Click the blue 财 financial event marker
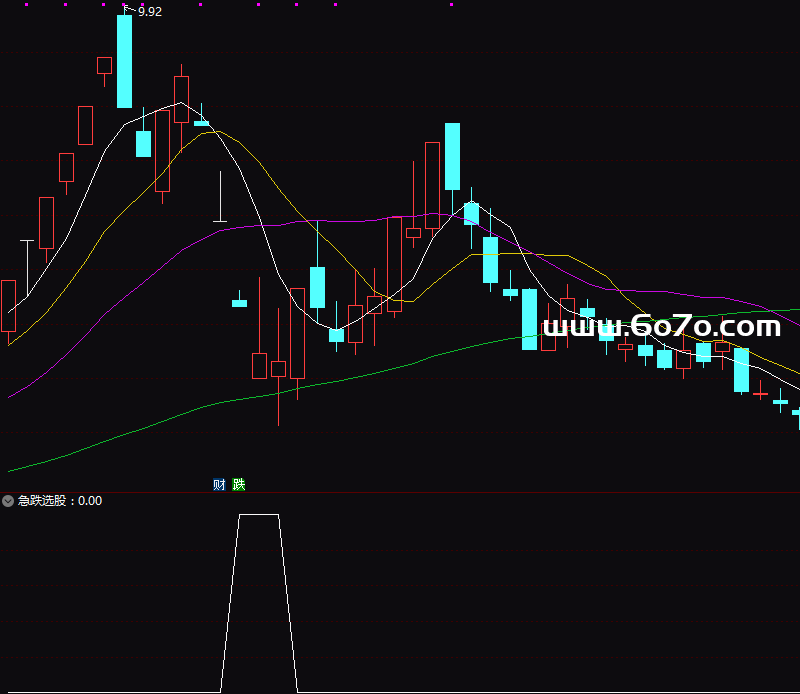 (219, 485)
